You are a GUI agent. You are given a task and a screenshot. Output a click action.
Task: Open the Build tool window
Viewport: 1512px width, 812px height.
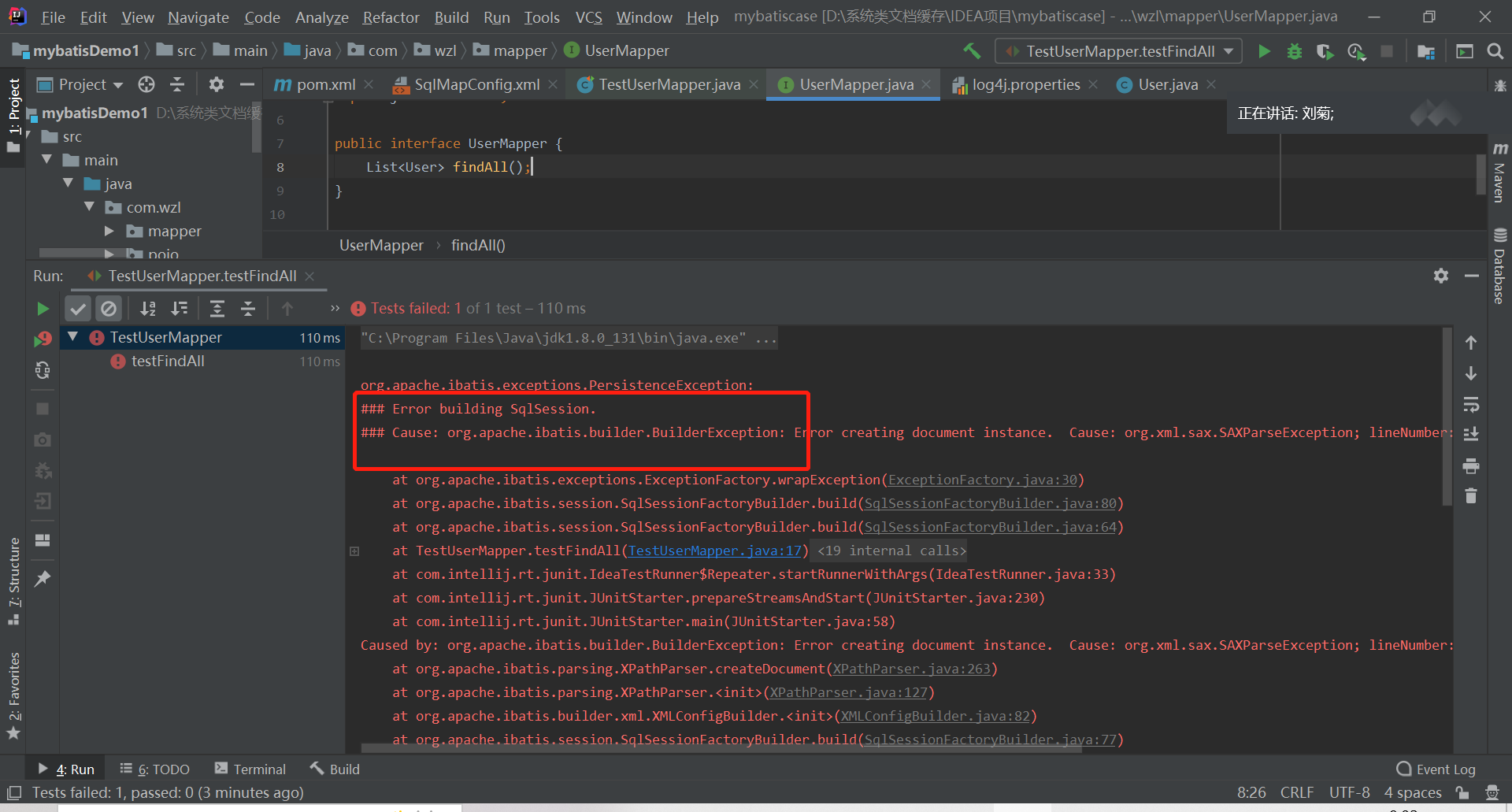click(335, 769)
